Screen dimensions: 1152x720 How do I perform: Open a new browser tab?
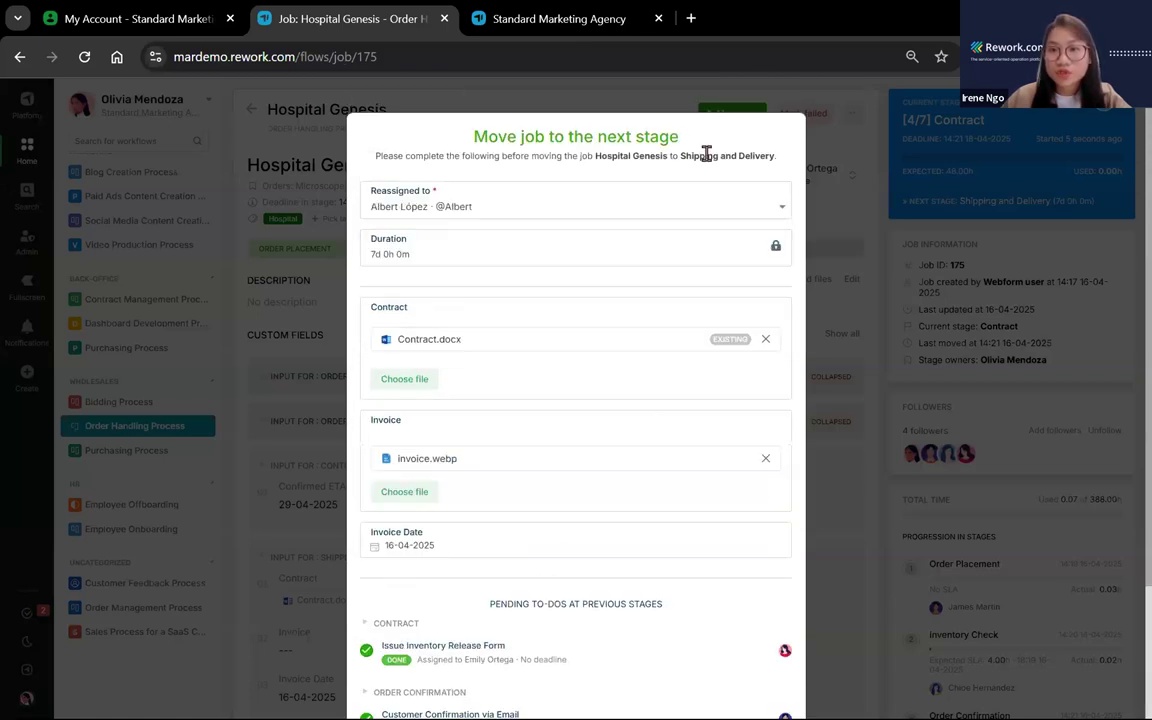pos(691,18)
